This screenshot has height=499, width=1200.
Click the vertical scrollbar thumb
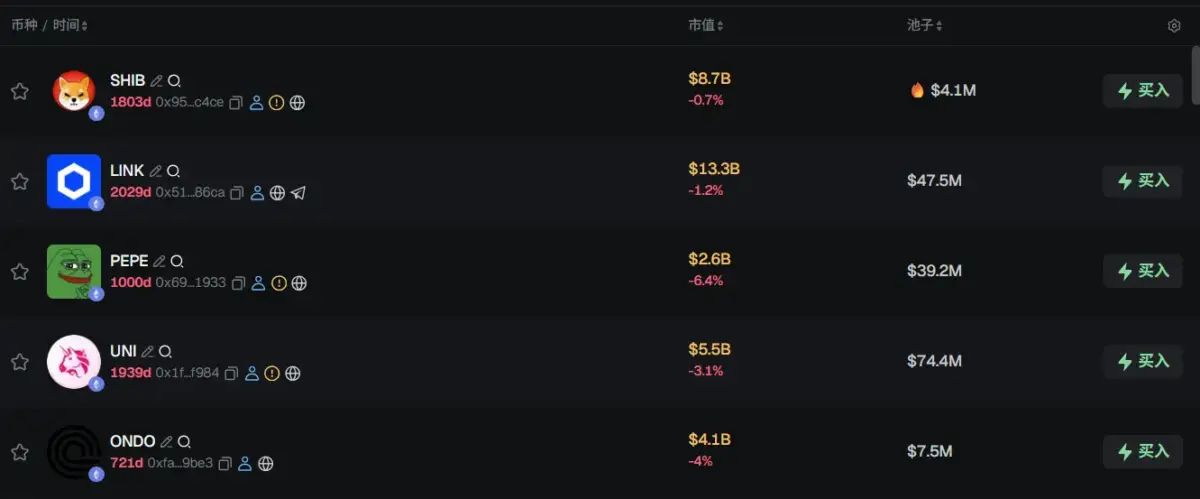point(1194,75)
